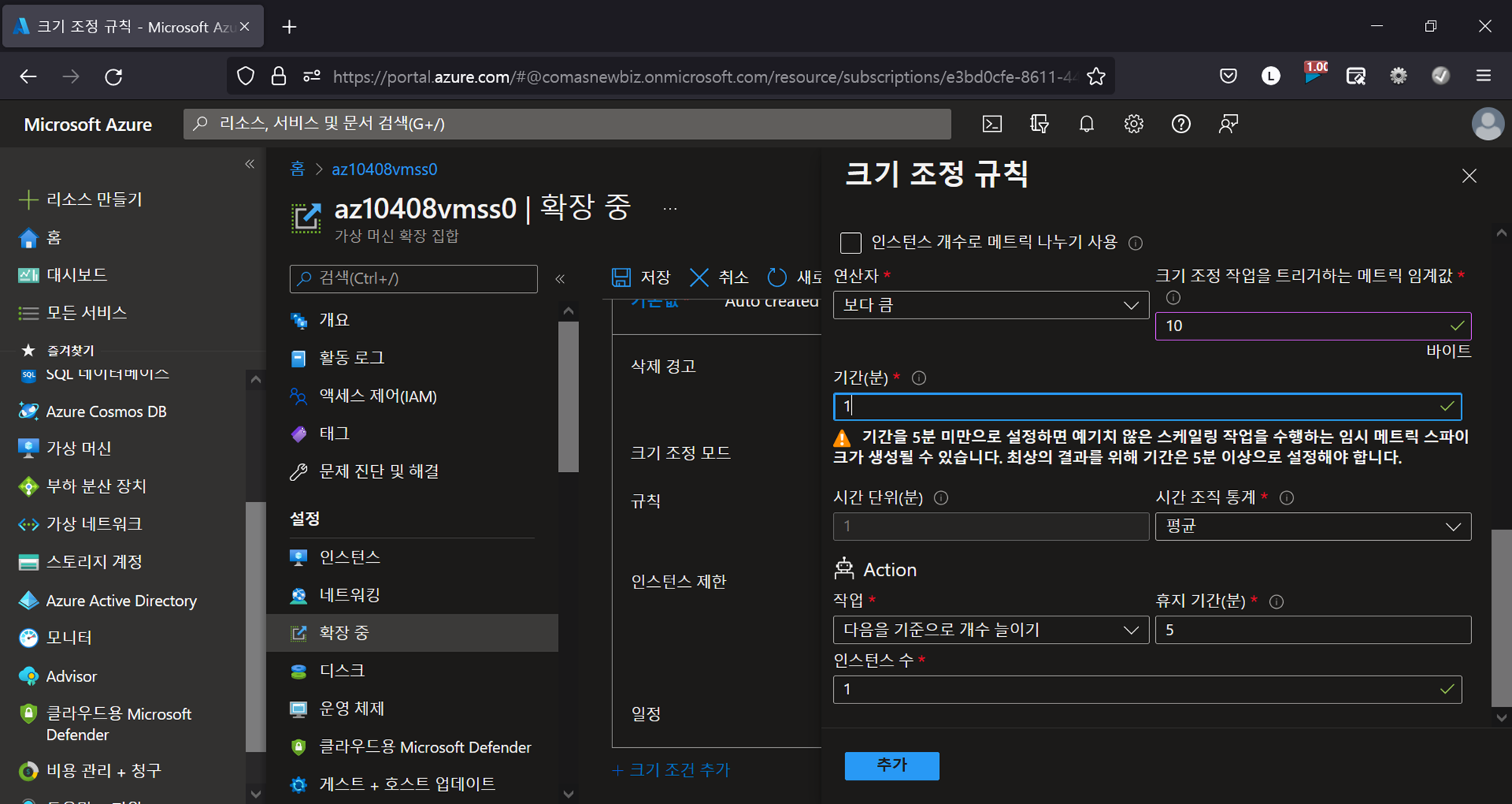This screenshot has width=1512, height=804.
Task: Open 비용 관리 + 청구 favorite
Action: click(90, 771)
